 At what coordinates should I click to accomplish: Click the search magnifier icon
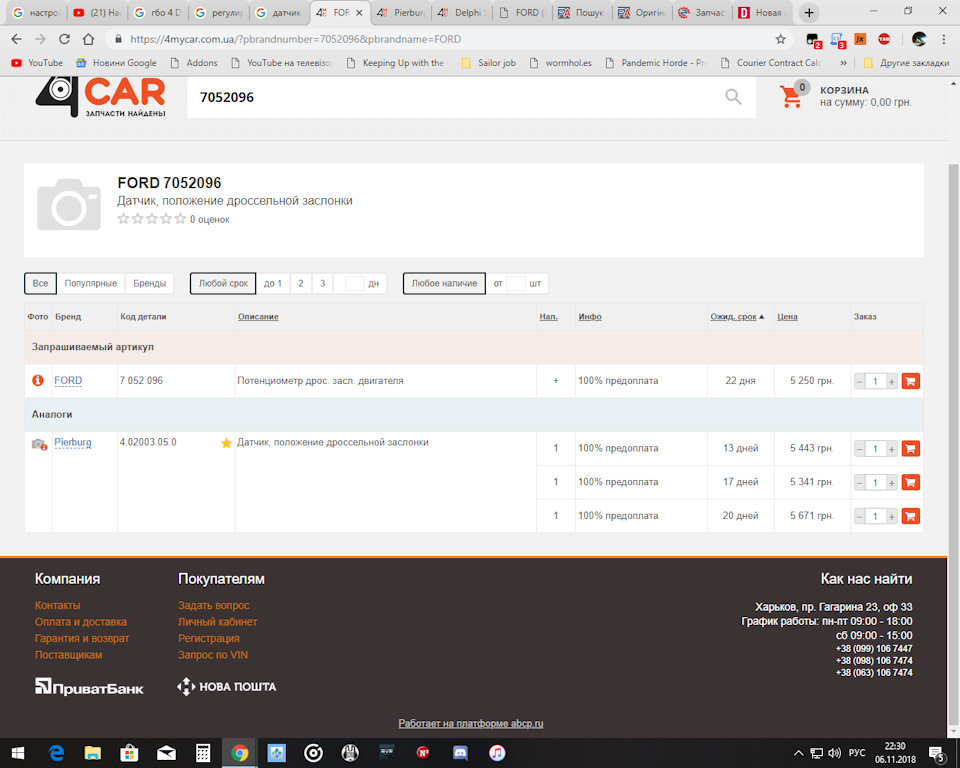coord(733,97)
